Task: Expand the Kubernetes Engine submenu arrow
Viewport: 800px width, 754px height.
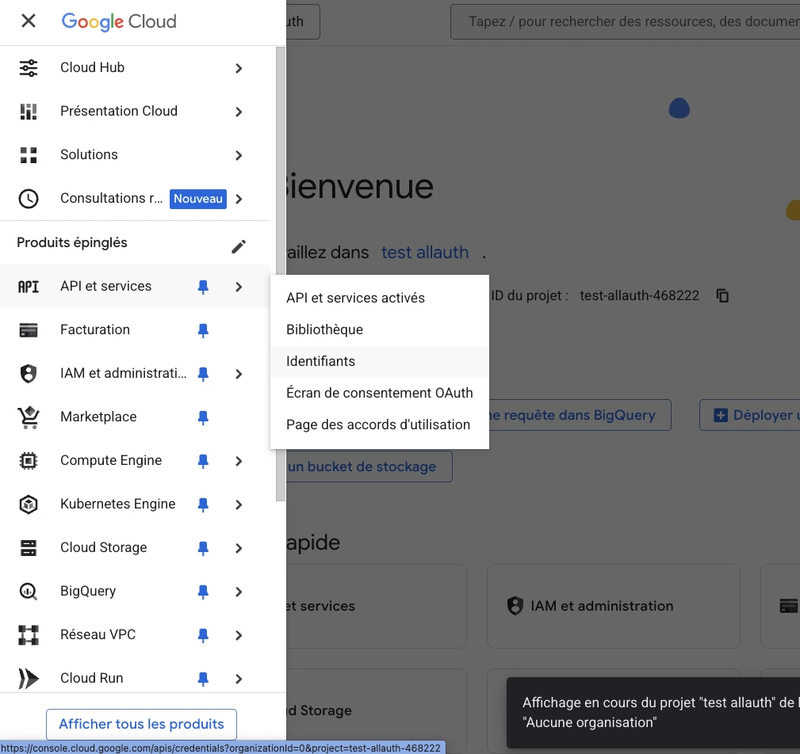Action: 239,505
